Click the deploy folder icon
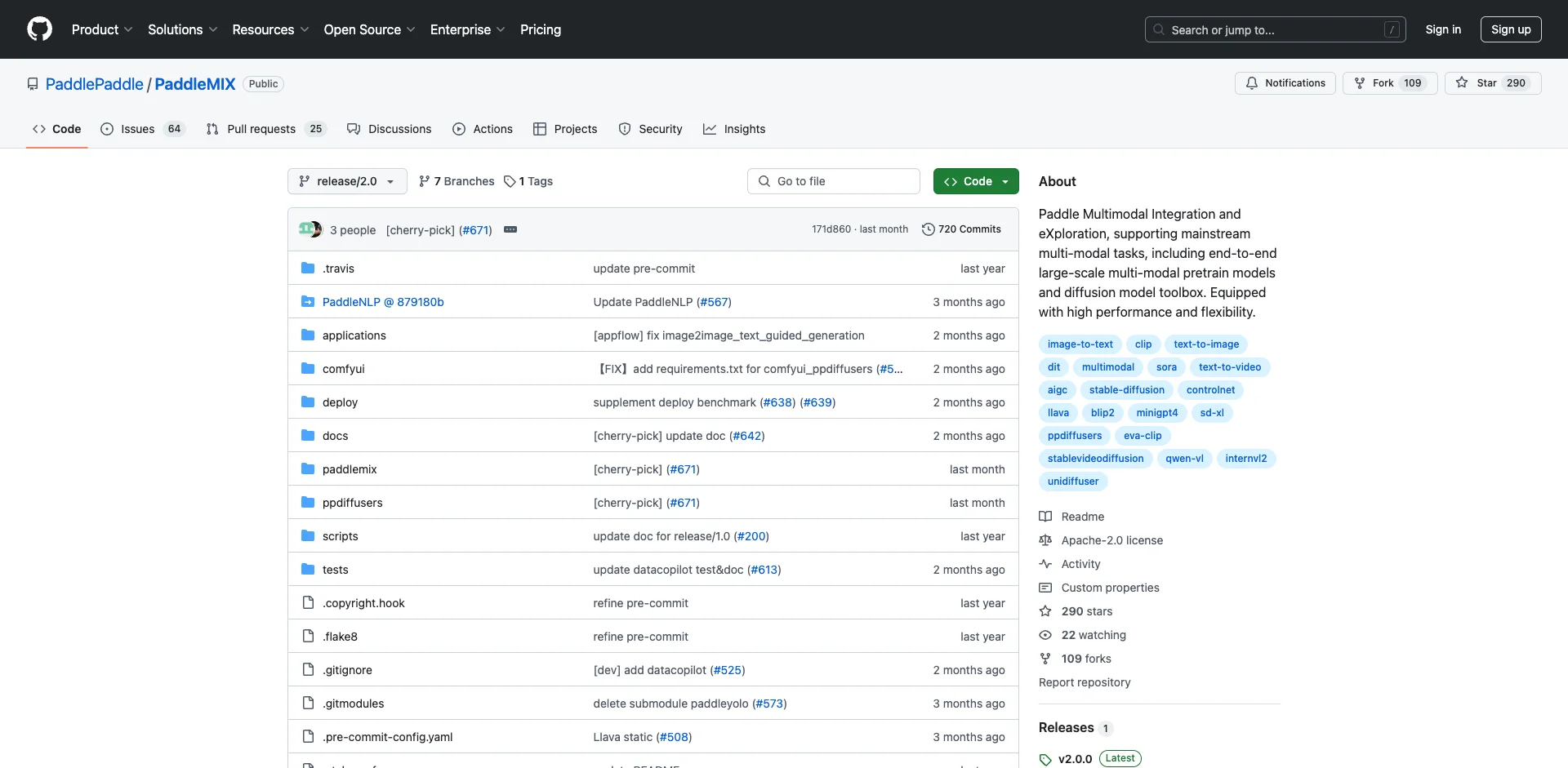 point(308,402)
